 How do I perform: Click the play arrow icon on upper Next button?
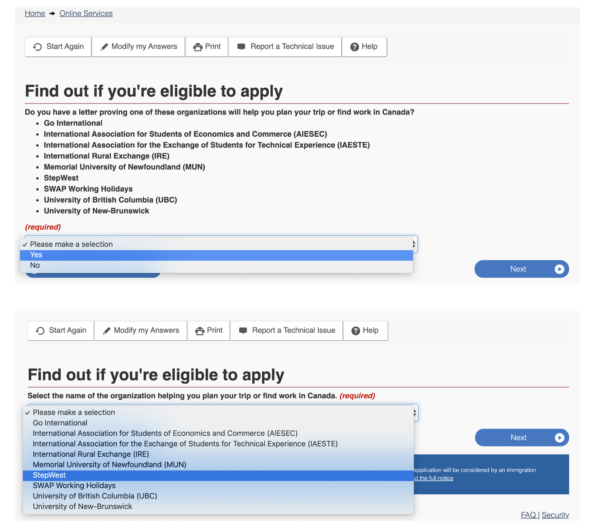tap(559, 269)
